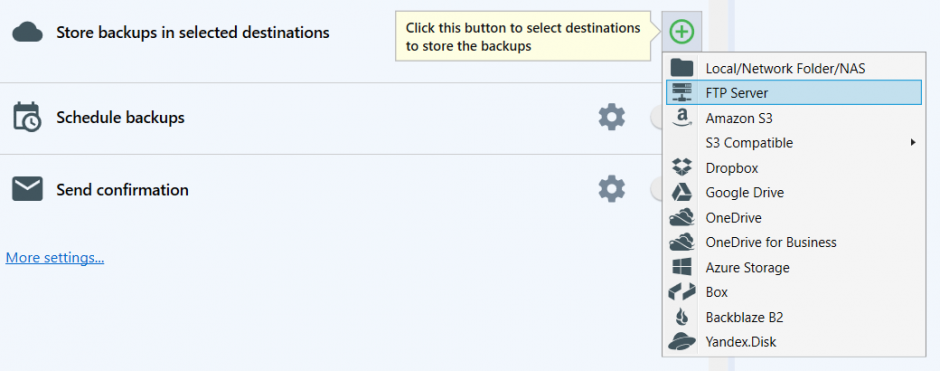The height and width of the screenshot is (371, 940).
Task: Click the Google Drive triangle icon
Action: (x=682, y=192)
